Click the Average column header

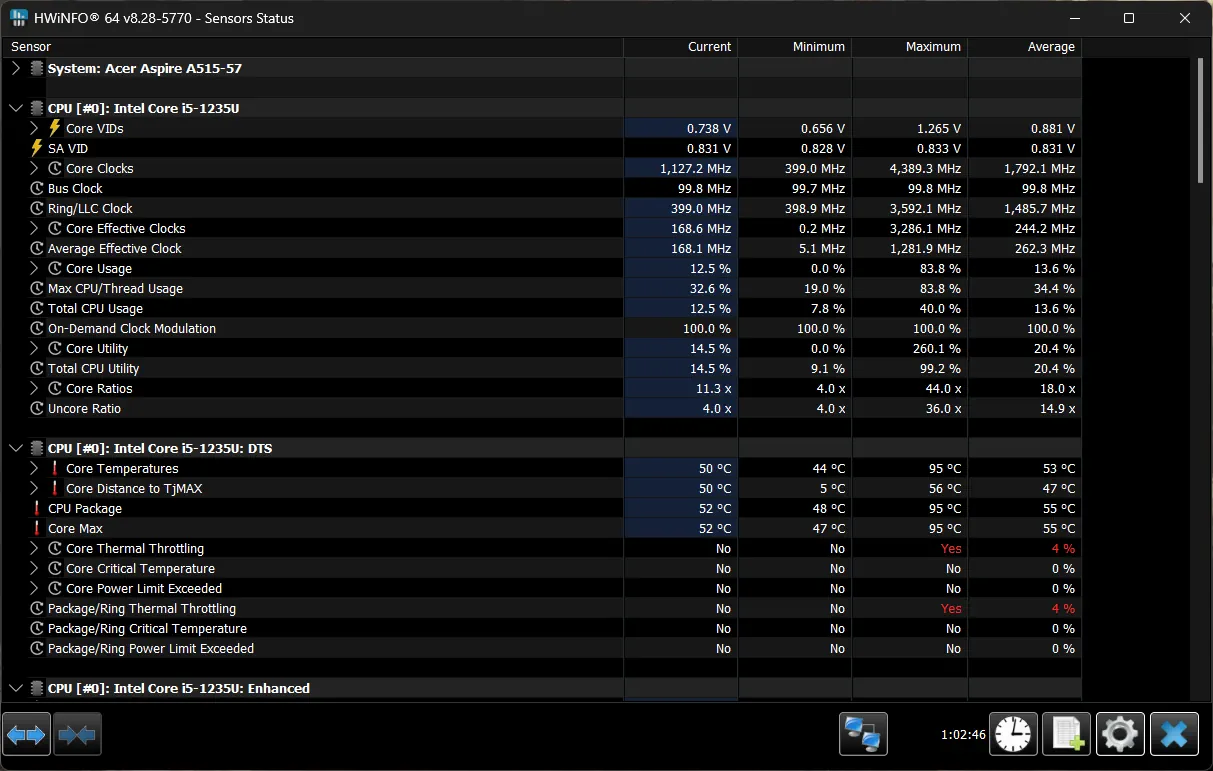click(x=1025, y=47)
